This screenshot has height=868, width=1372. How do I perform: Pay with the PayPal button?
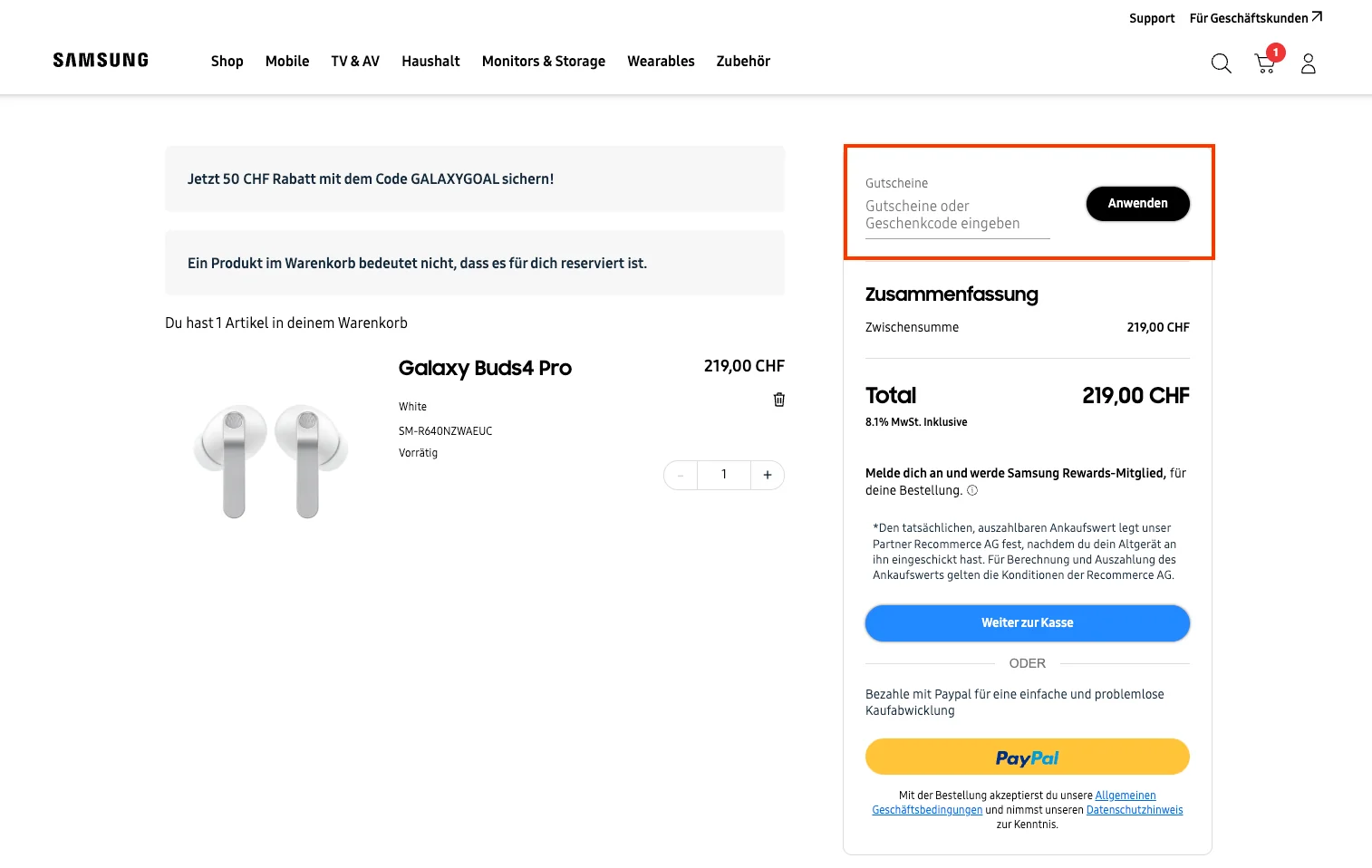[x=1028, y=757]
